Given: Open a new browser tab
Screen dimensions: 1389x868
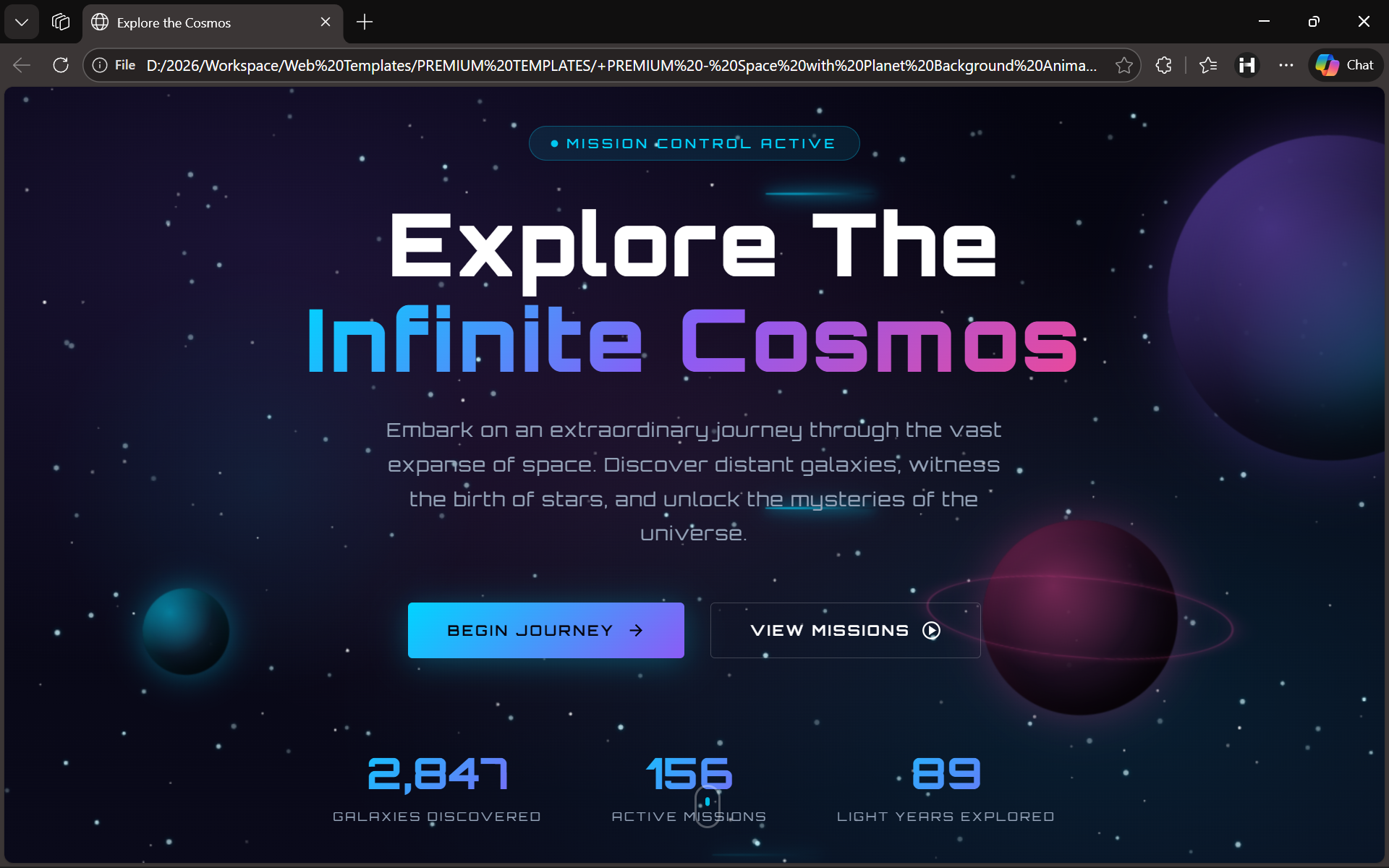Looking at the screenshot, I should click(x=365, y=22).
